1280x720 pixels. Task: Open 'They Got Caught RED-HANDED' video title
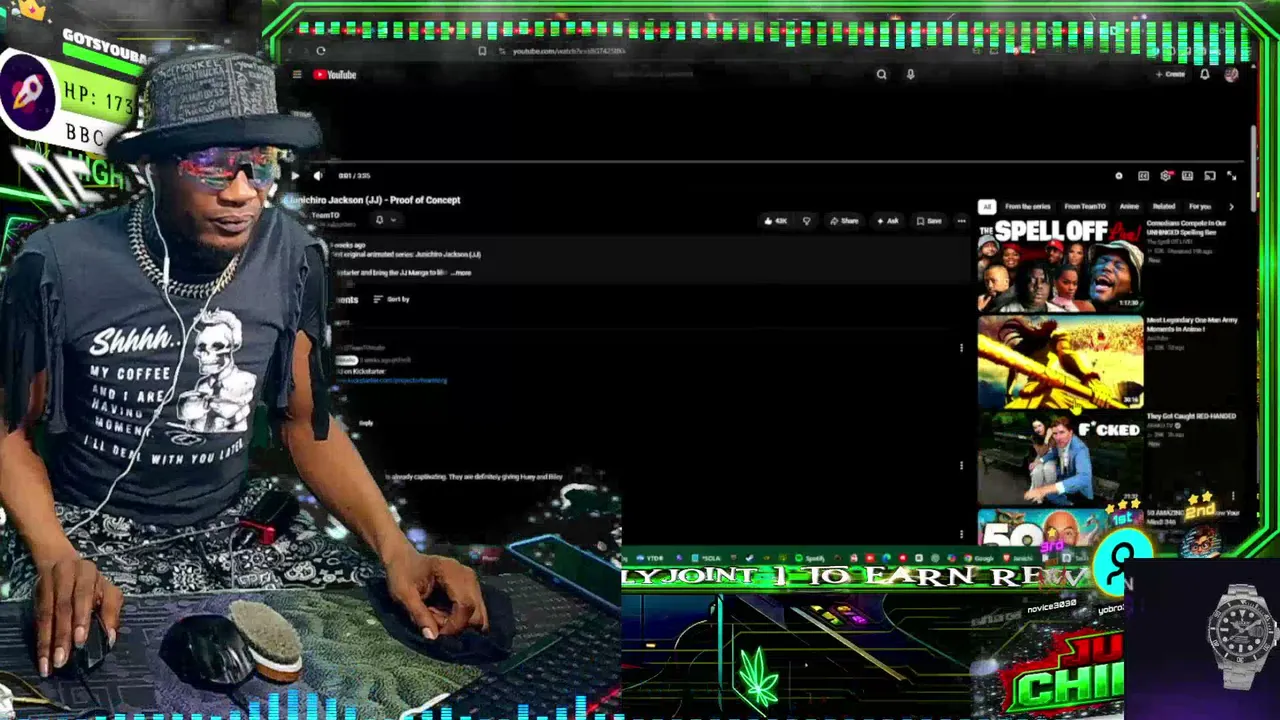tap(1191, 416)
